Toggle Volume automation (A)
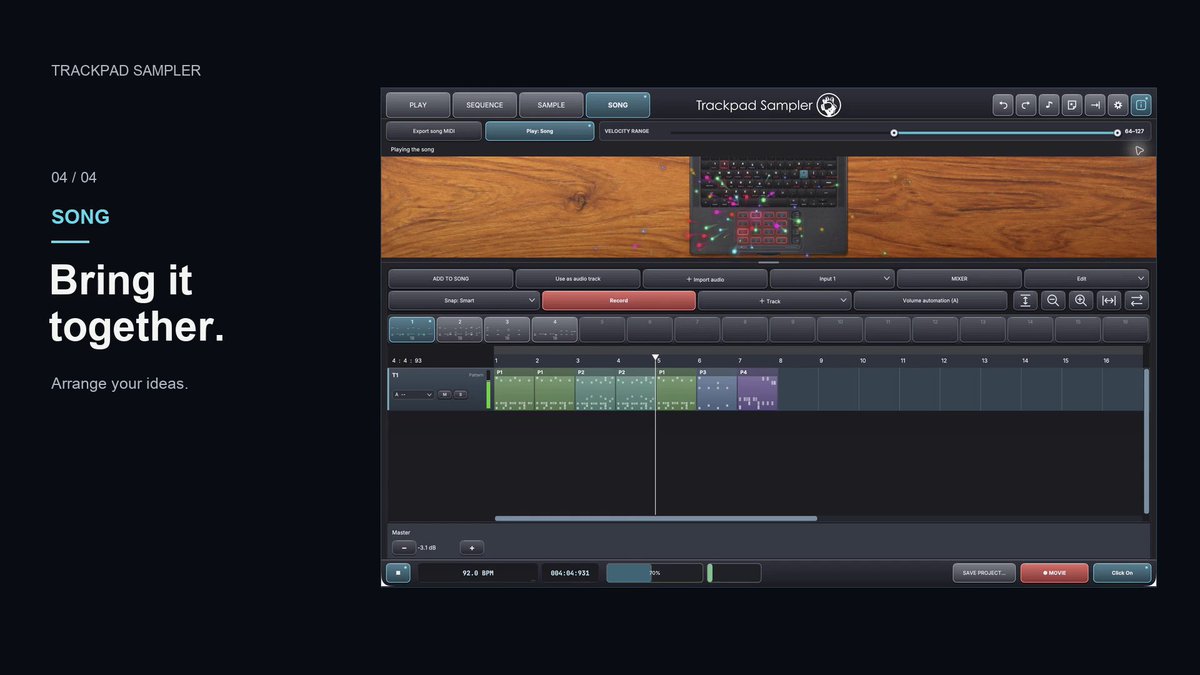Screen dimensions: 1200x675 point(930,300)
